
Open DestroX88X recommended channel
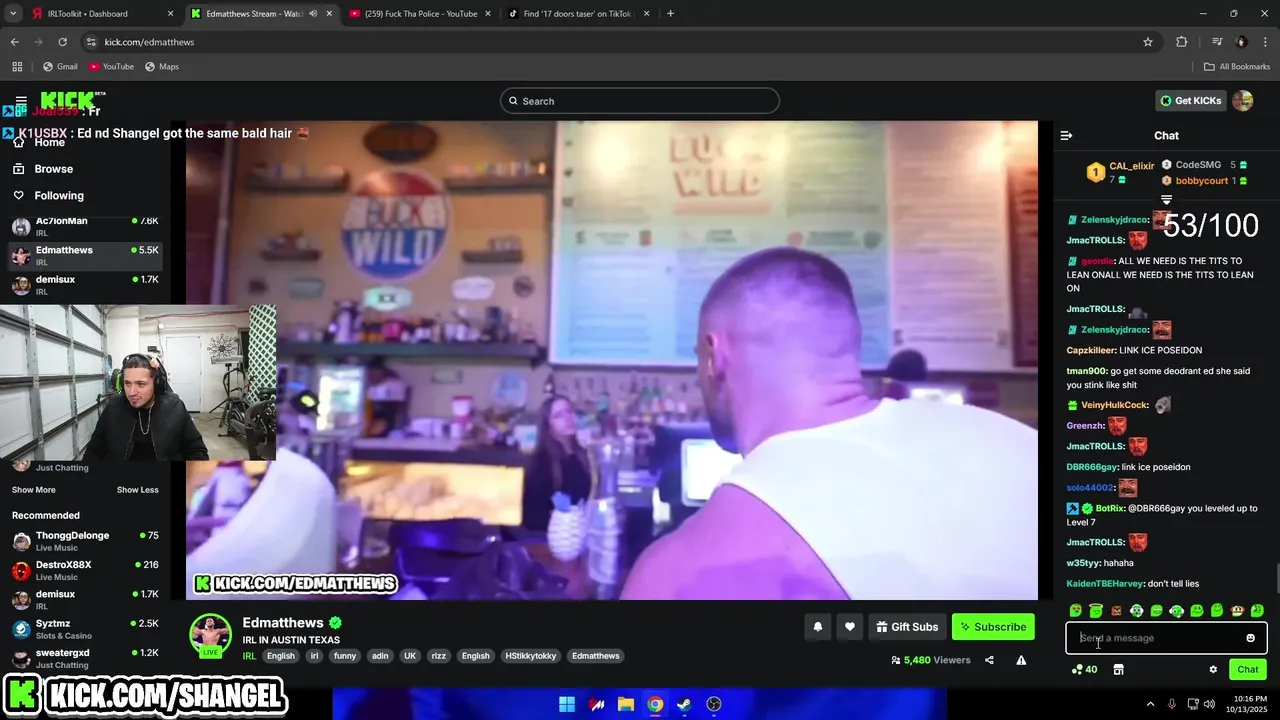point(85,570)
